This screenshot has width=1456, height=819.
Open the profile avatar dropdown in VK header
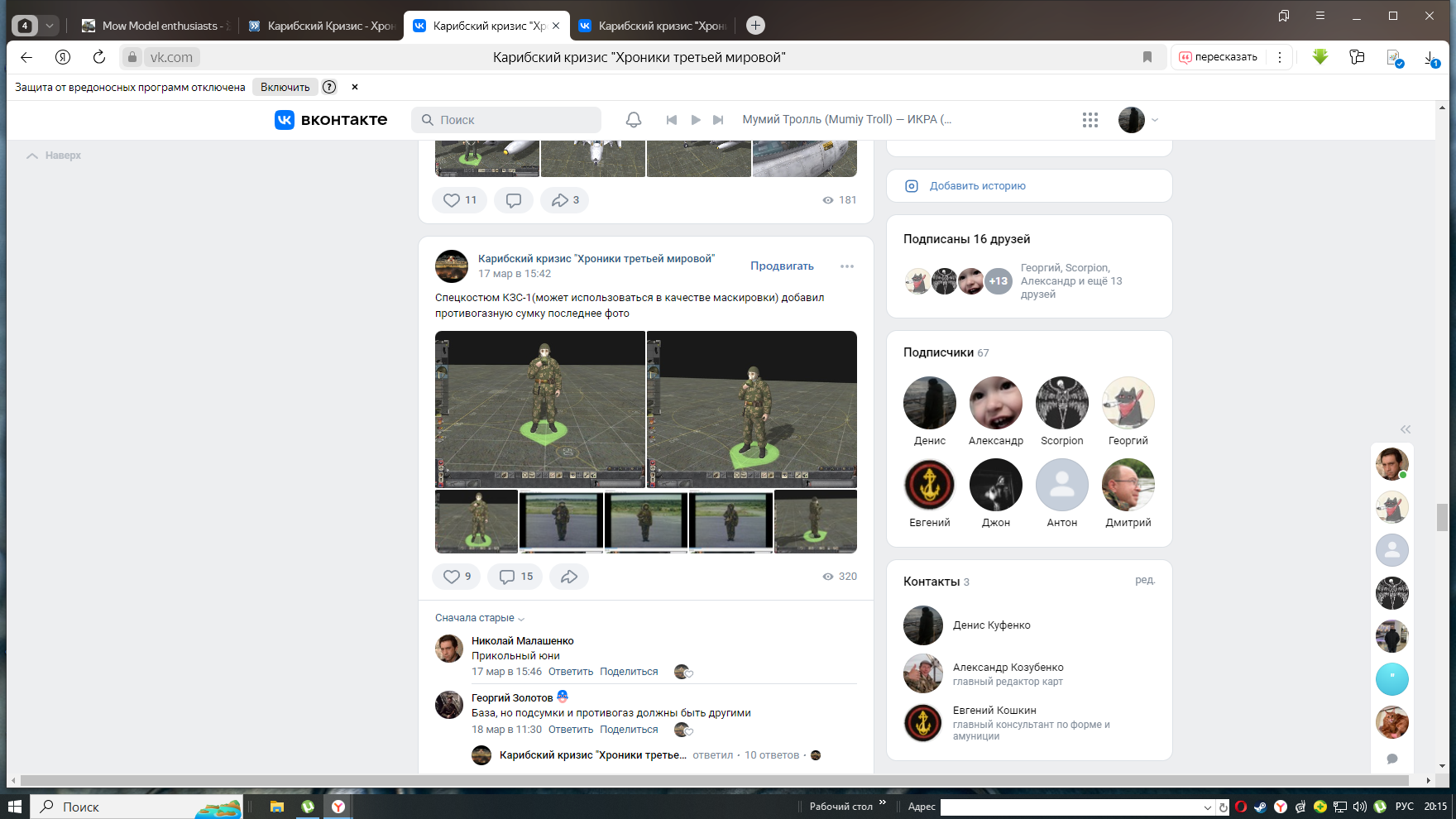click(1138, 120)
